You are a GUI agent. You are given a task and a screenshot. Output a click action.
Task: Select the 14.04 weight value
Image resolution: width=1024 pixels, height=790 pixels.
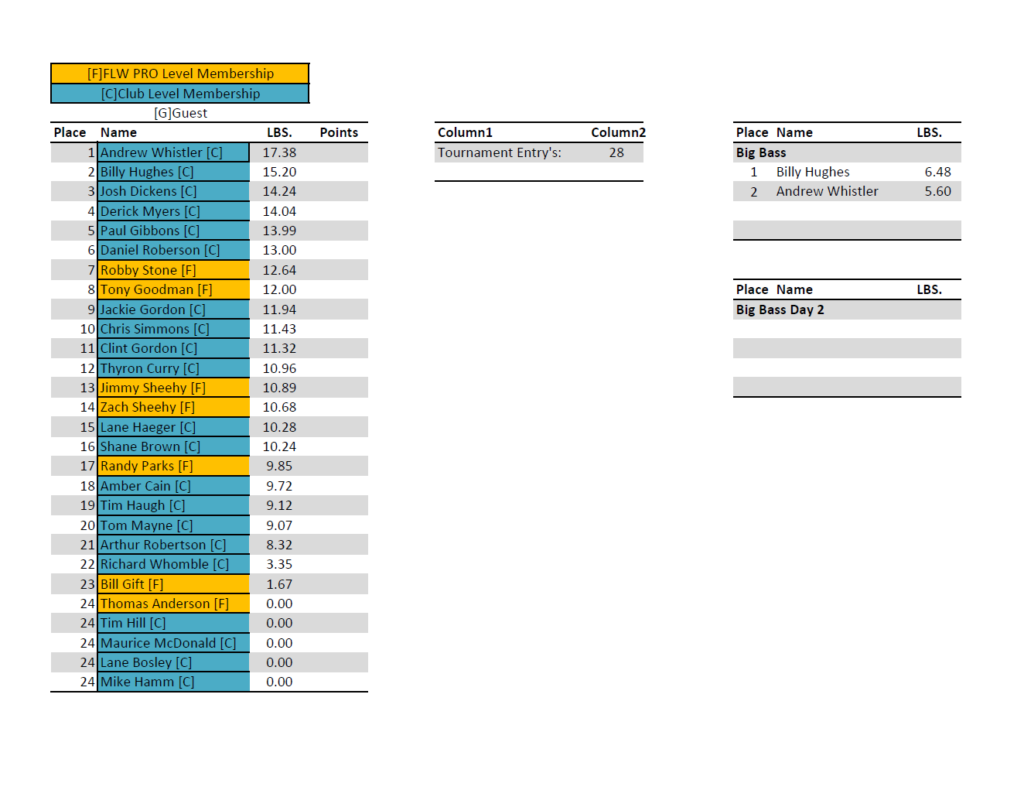279,211
